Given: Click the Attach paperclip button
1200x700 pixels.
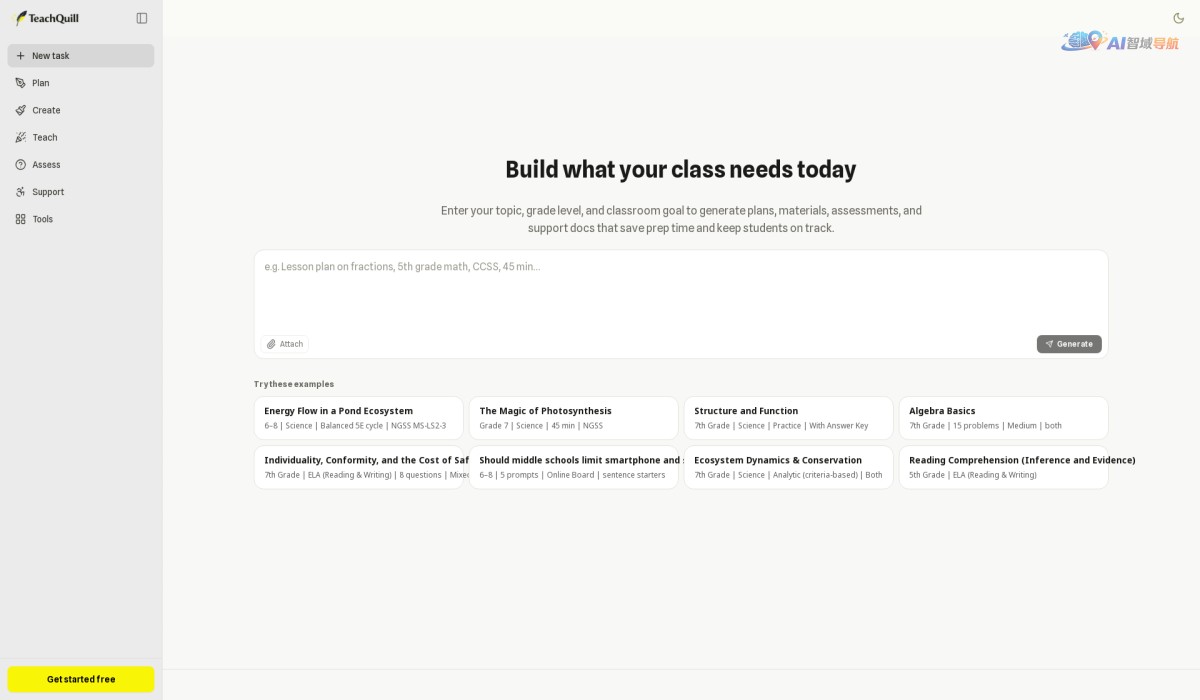Looking at the screenshot, I should click(x=285, y=344).
